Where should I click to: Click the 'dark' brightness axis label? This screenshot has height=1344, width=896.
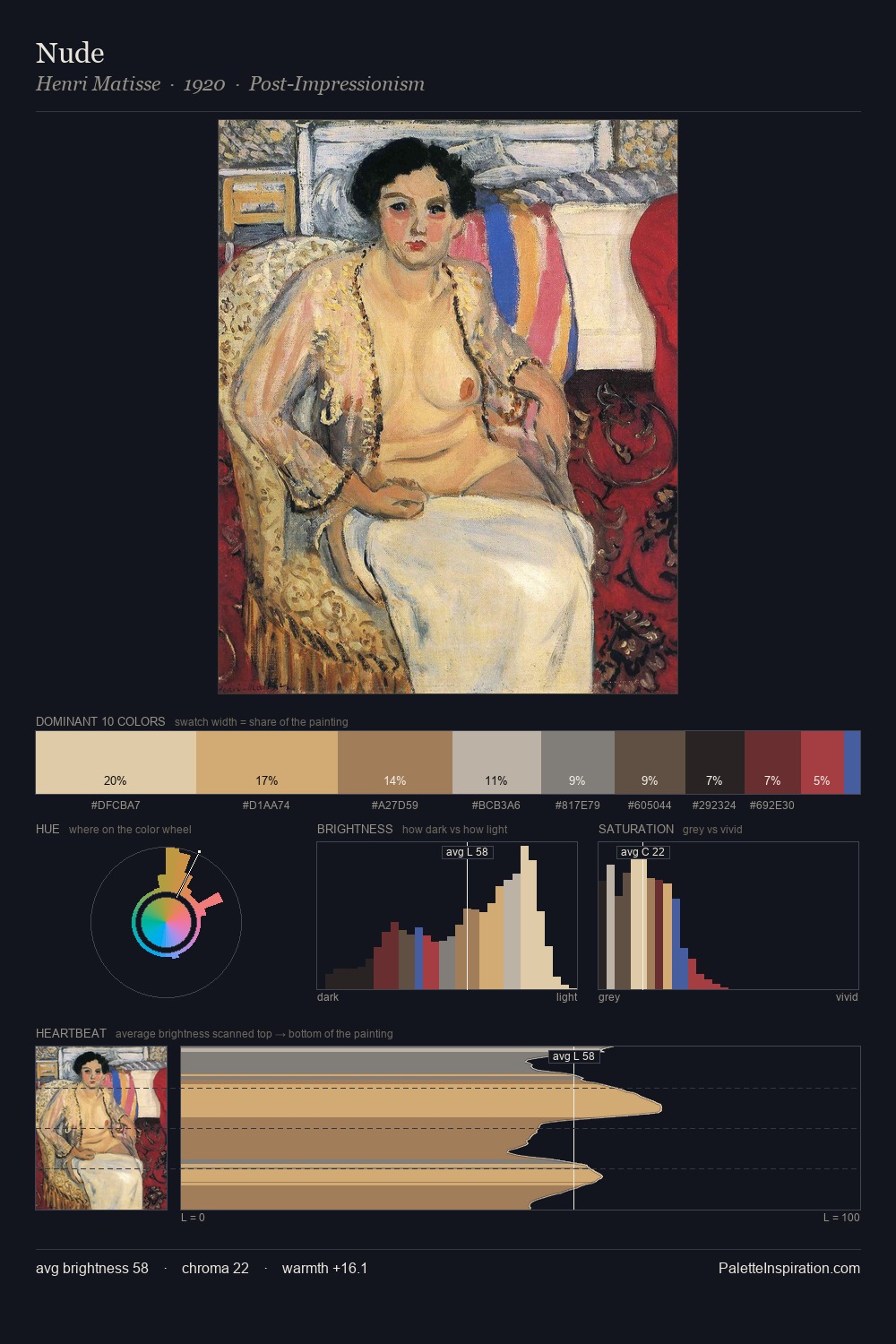tap(328, 997)
